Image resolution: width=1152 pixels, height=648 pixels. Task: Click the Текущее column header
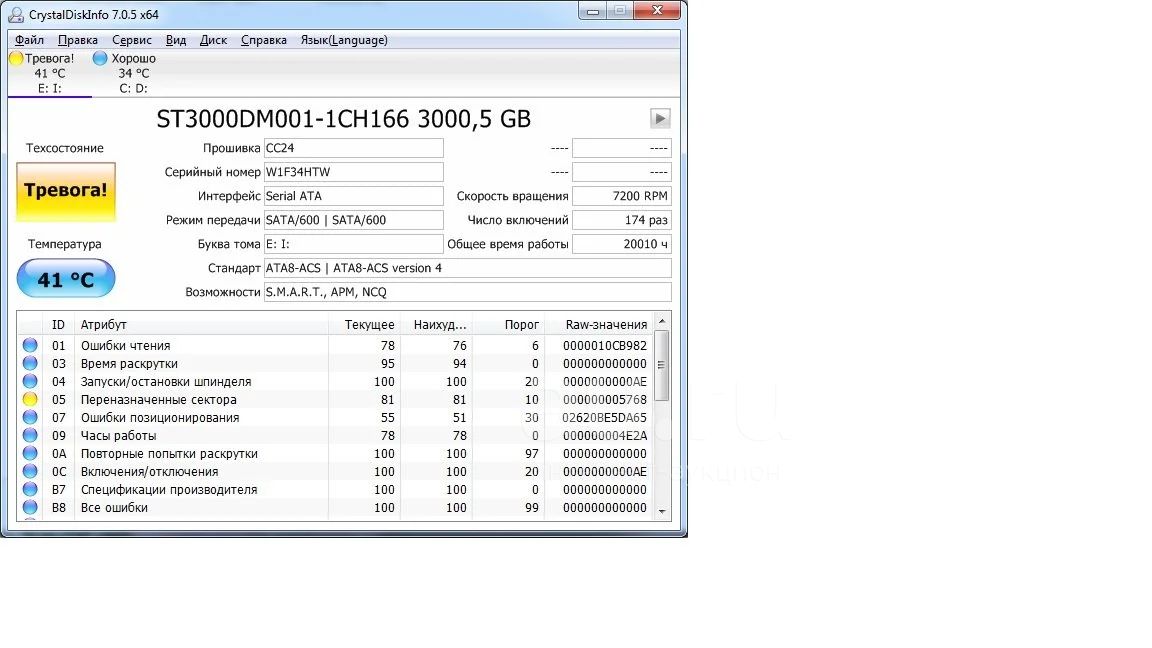[364, 324]
